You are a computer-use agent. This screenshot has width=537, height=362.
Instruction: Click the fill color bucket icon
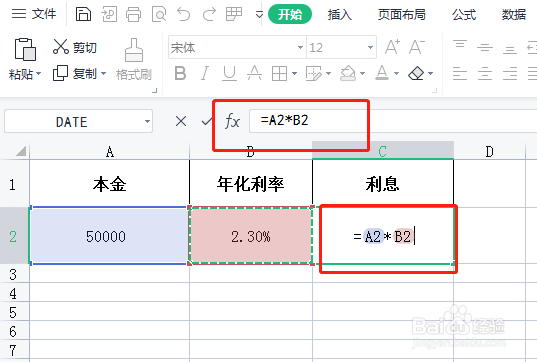click(x=348, y=73)
